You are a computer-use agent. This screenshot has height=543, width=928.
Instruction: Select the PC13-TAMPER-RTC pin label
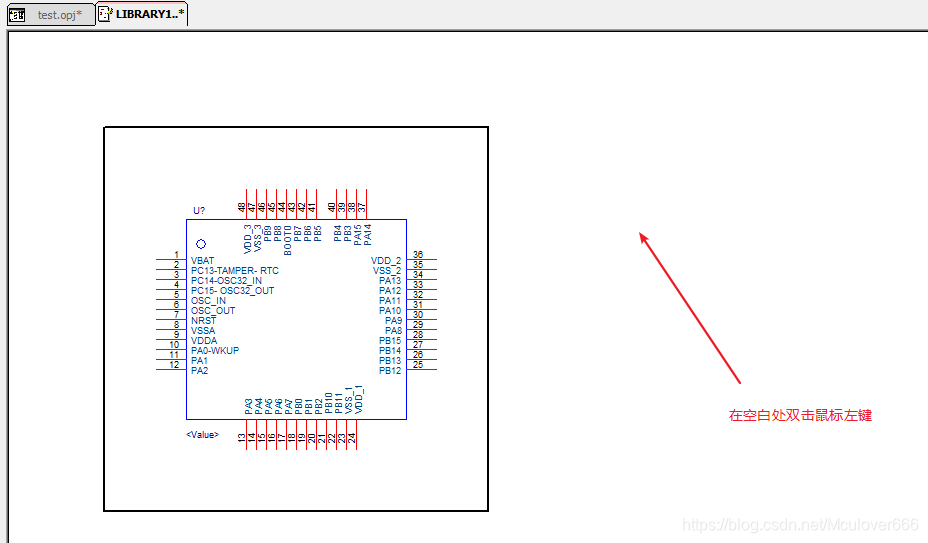(235, 271)
